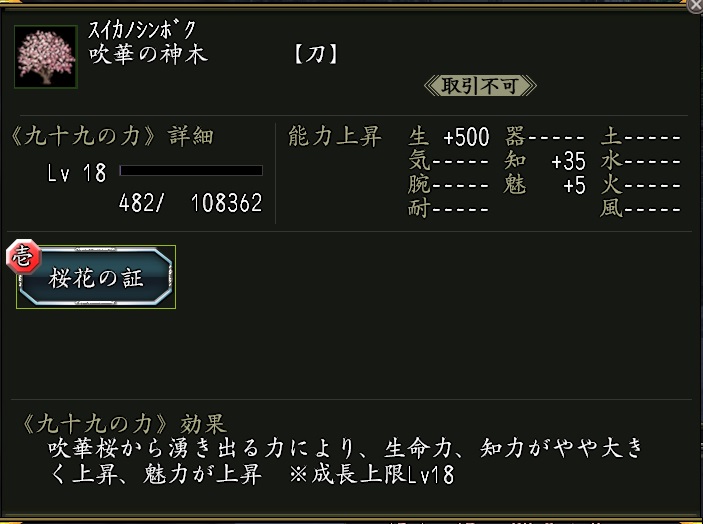Image resolution: width=703 pixels, height=524 pixels.
Task: Select the item name 吹華の神木
Action: click(148, 54)
